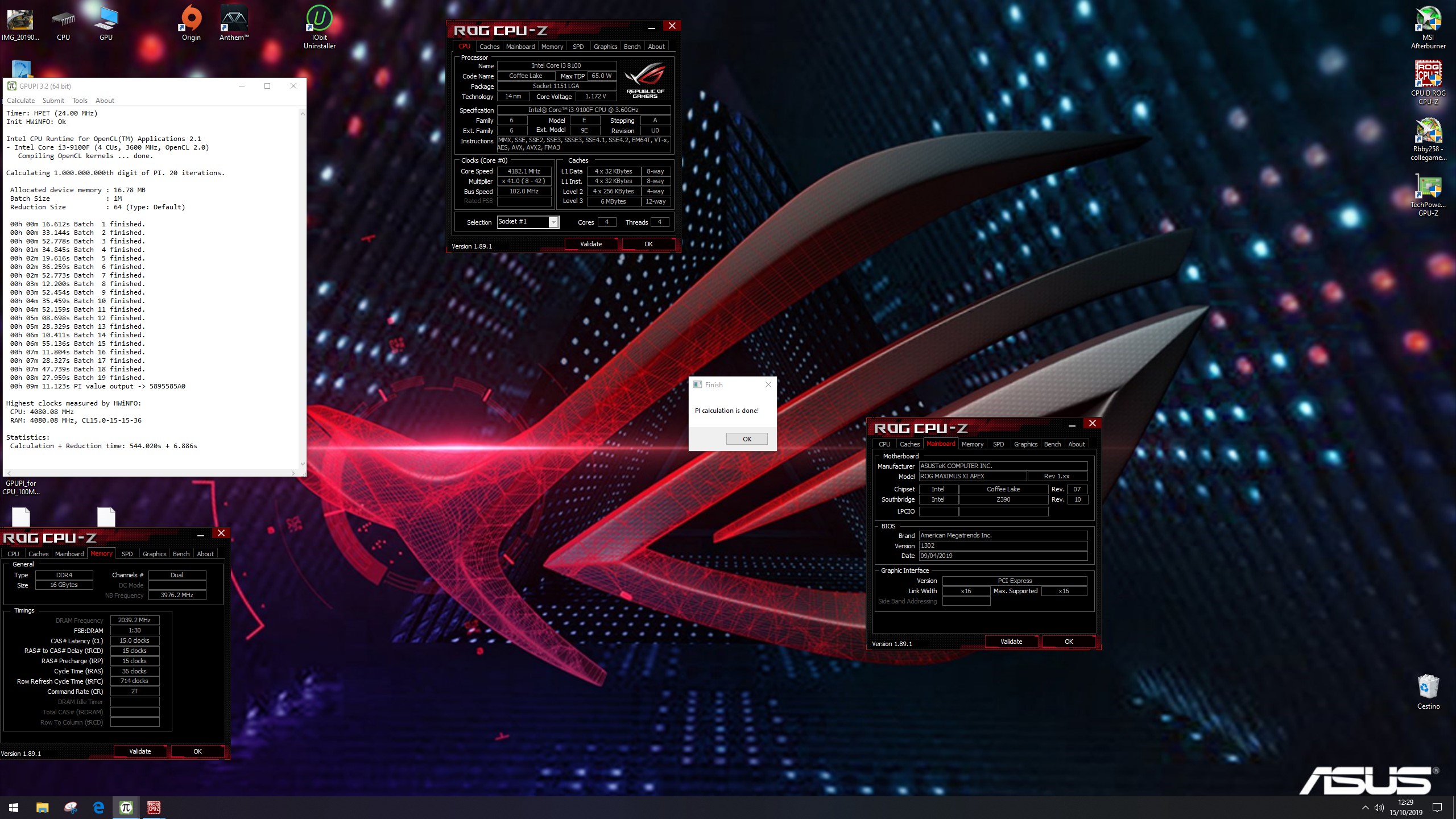The height and width of the screenshot is (819, 1456).
Task: Open CPUID ROG CPU-Z desktop icon
Action: pos(1428,83)
